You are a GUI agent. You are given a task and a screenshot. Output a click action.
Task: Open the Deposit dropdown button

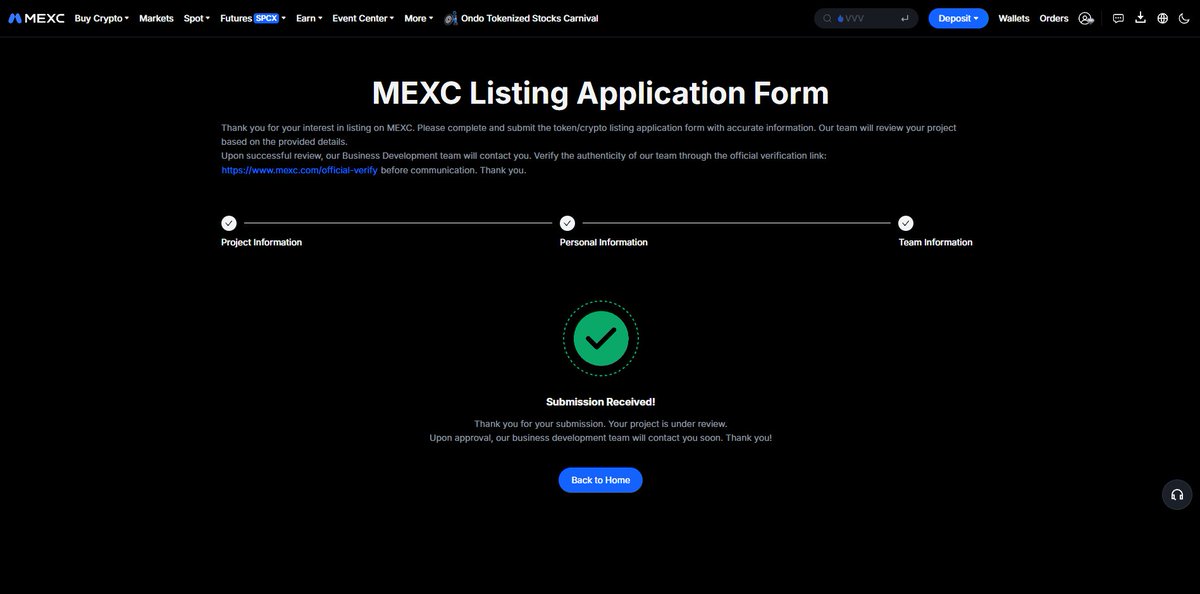point(958,18)
